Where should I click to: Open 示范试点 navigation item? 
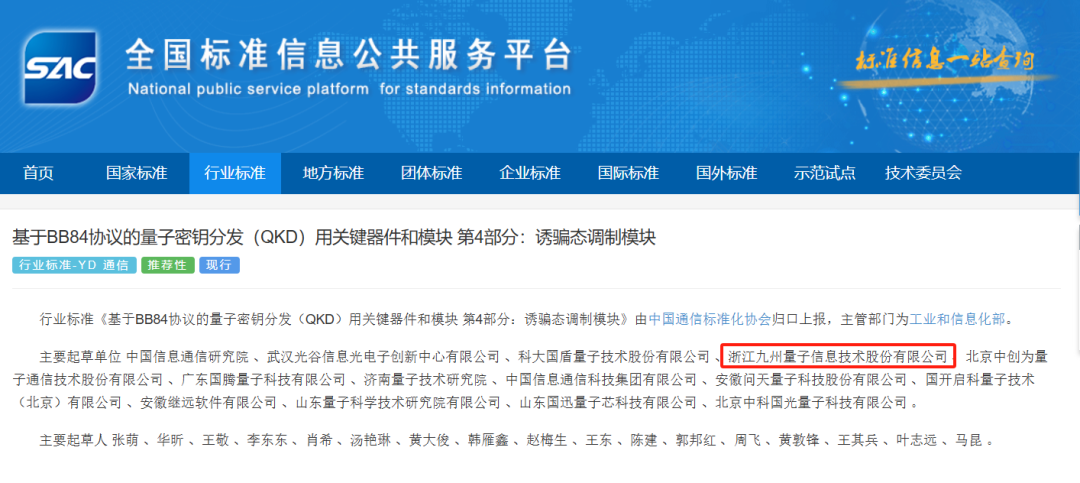824,173
